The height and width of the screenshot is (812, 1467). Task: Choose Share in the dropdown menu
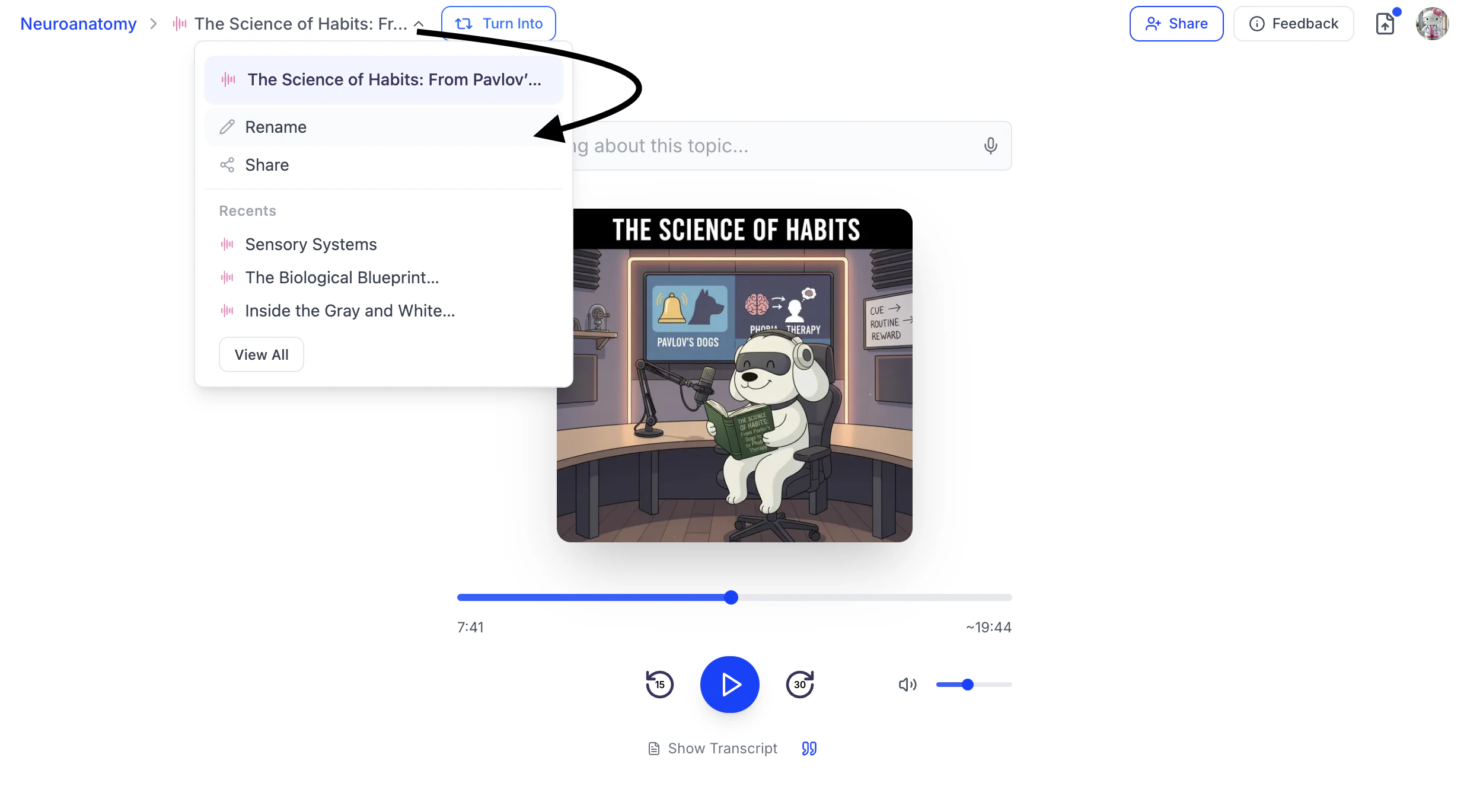[267, 165]
